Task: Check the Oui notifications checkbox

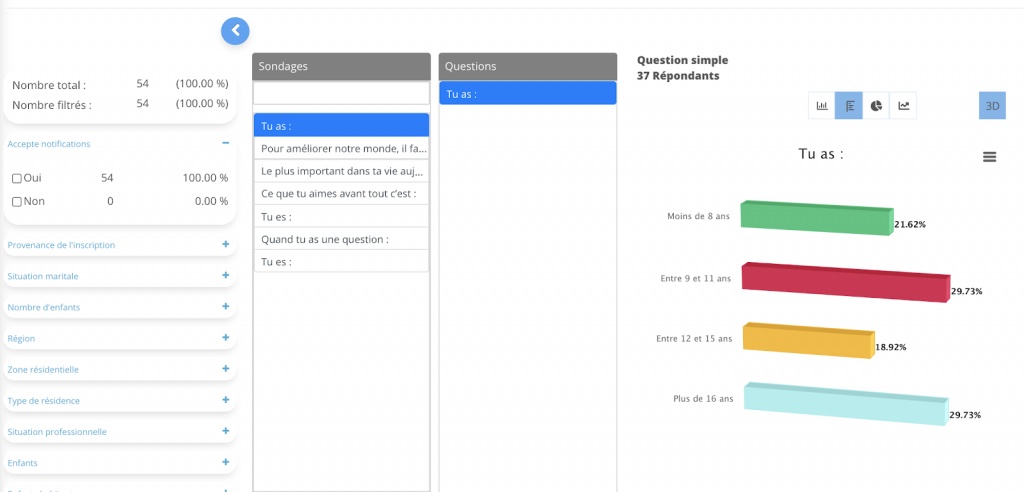Action: click(17, 178)
